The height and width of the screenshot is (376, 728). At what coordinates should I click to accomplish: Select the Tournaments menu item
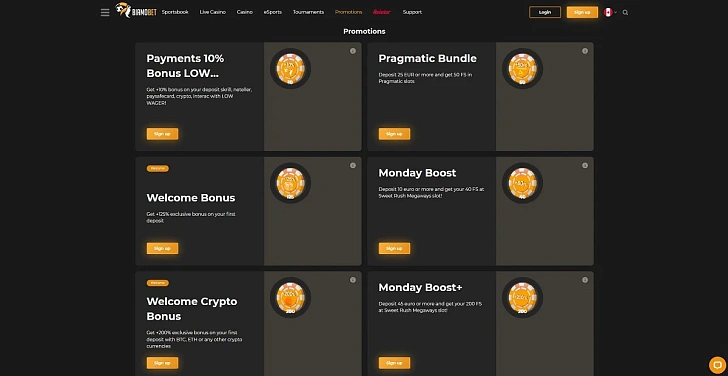tap(308, 12)
